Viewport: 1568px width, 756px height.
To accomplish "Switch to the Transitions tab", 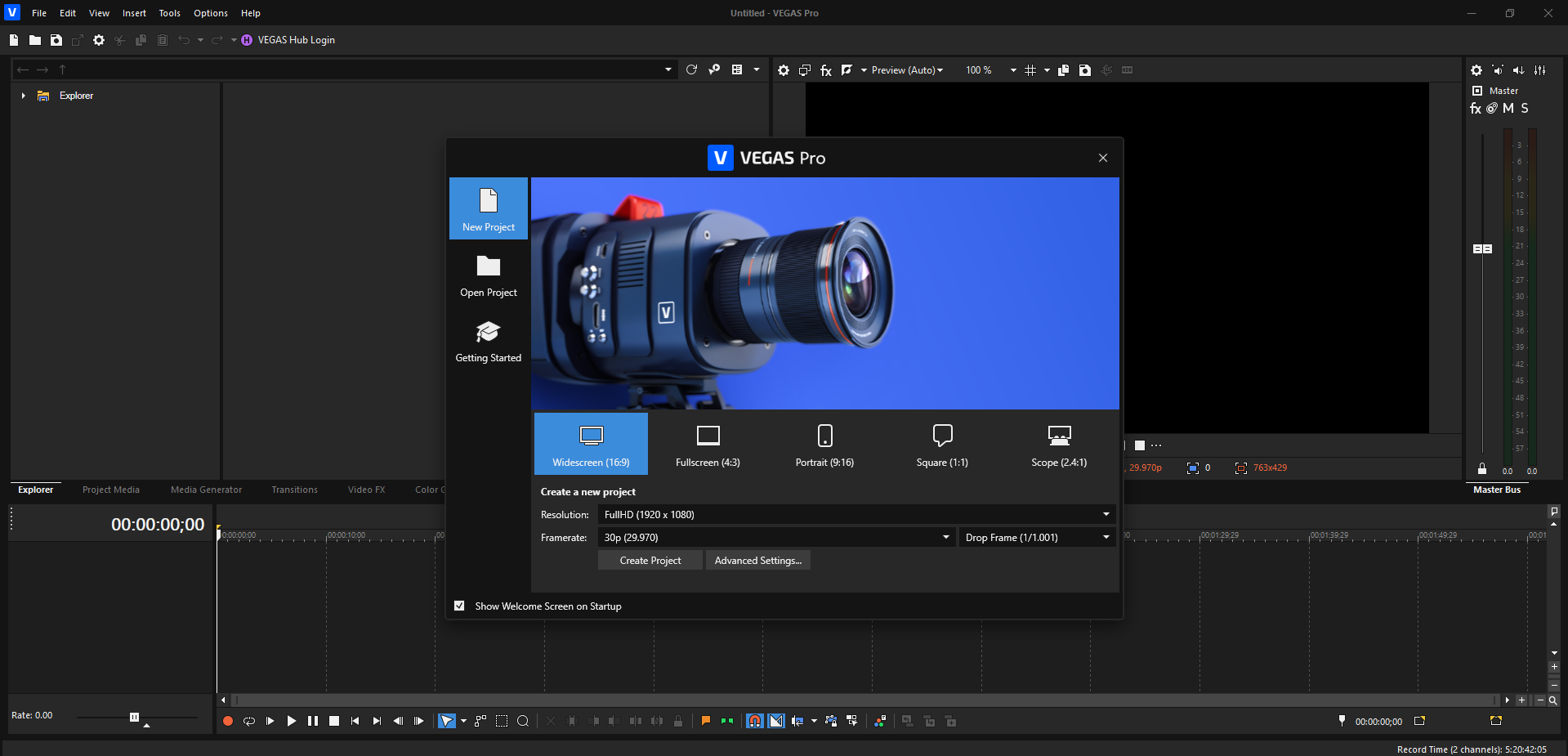I will [294, 490].
